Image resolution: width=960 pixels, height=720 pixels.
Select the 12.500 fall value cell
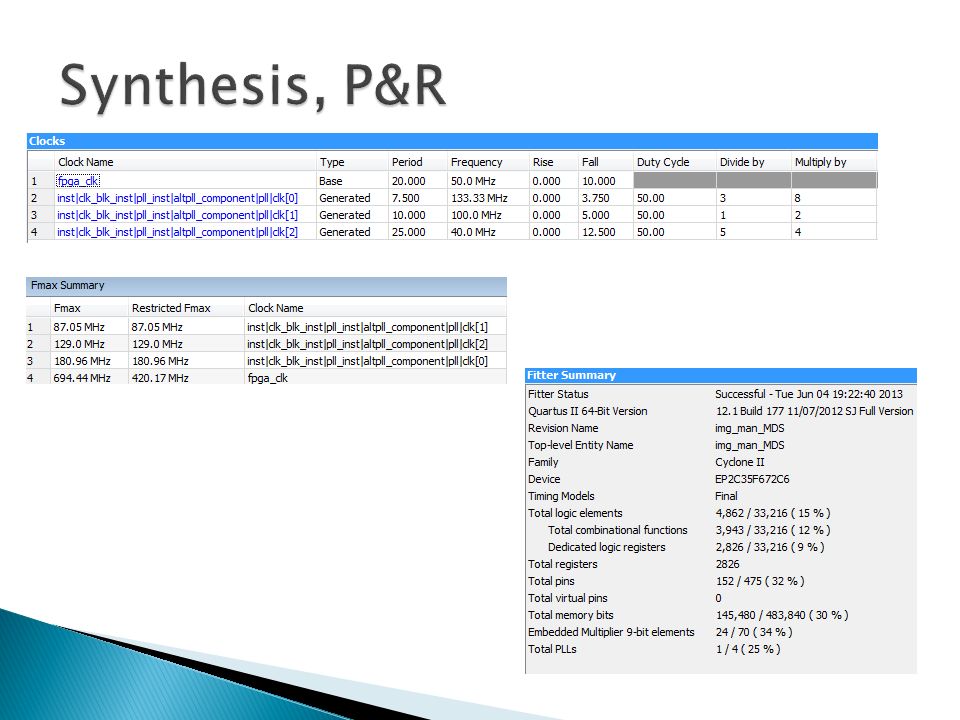[598, 233]
